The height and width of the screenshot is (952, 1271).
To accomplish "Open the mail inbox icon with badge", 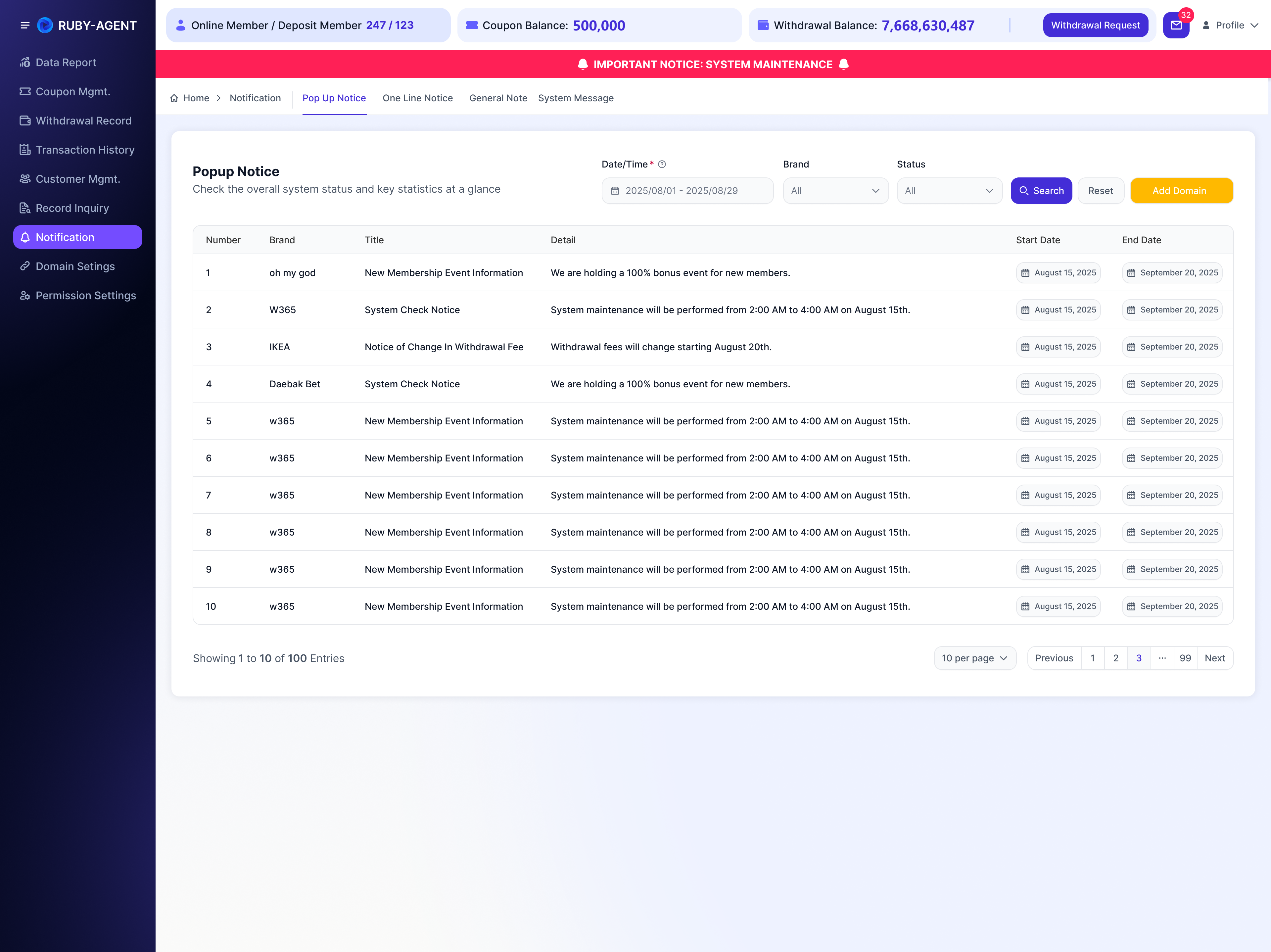I will point(1176,25).
